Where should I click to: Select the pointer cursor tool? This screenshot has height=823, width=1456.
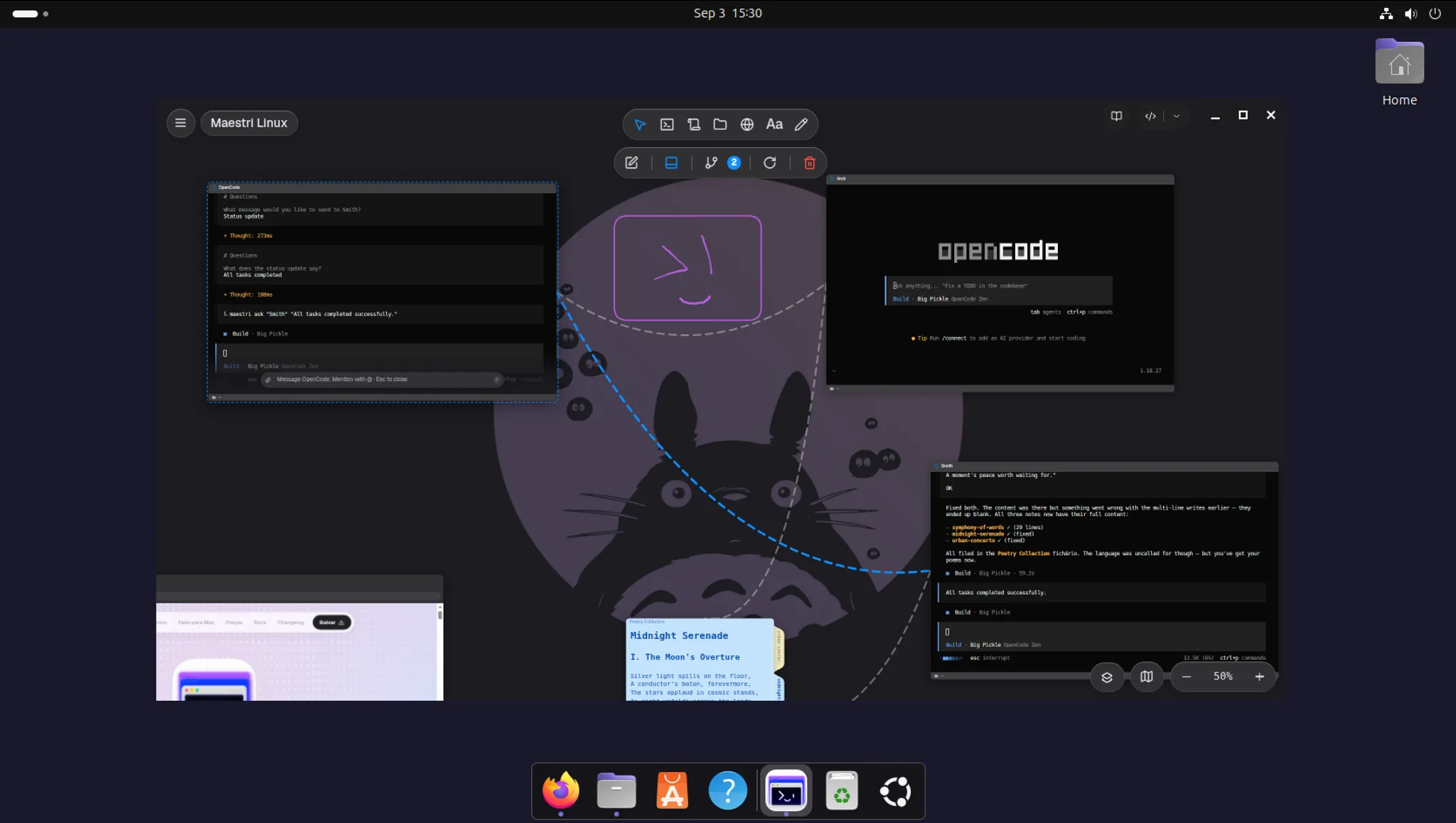tap(640, 124)
